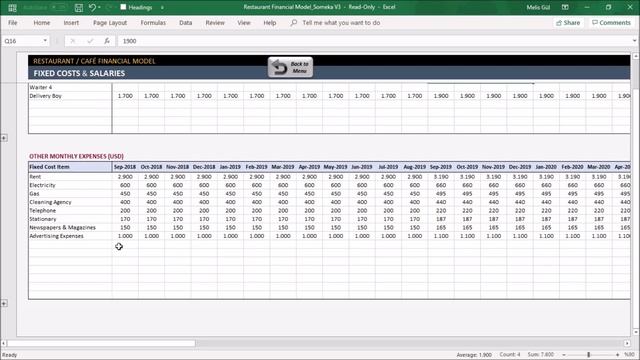
Task: Click the Insert Function fx icon
Action: coord(107,41)
